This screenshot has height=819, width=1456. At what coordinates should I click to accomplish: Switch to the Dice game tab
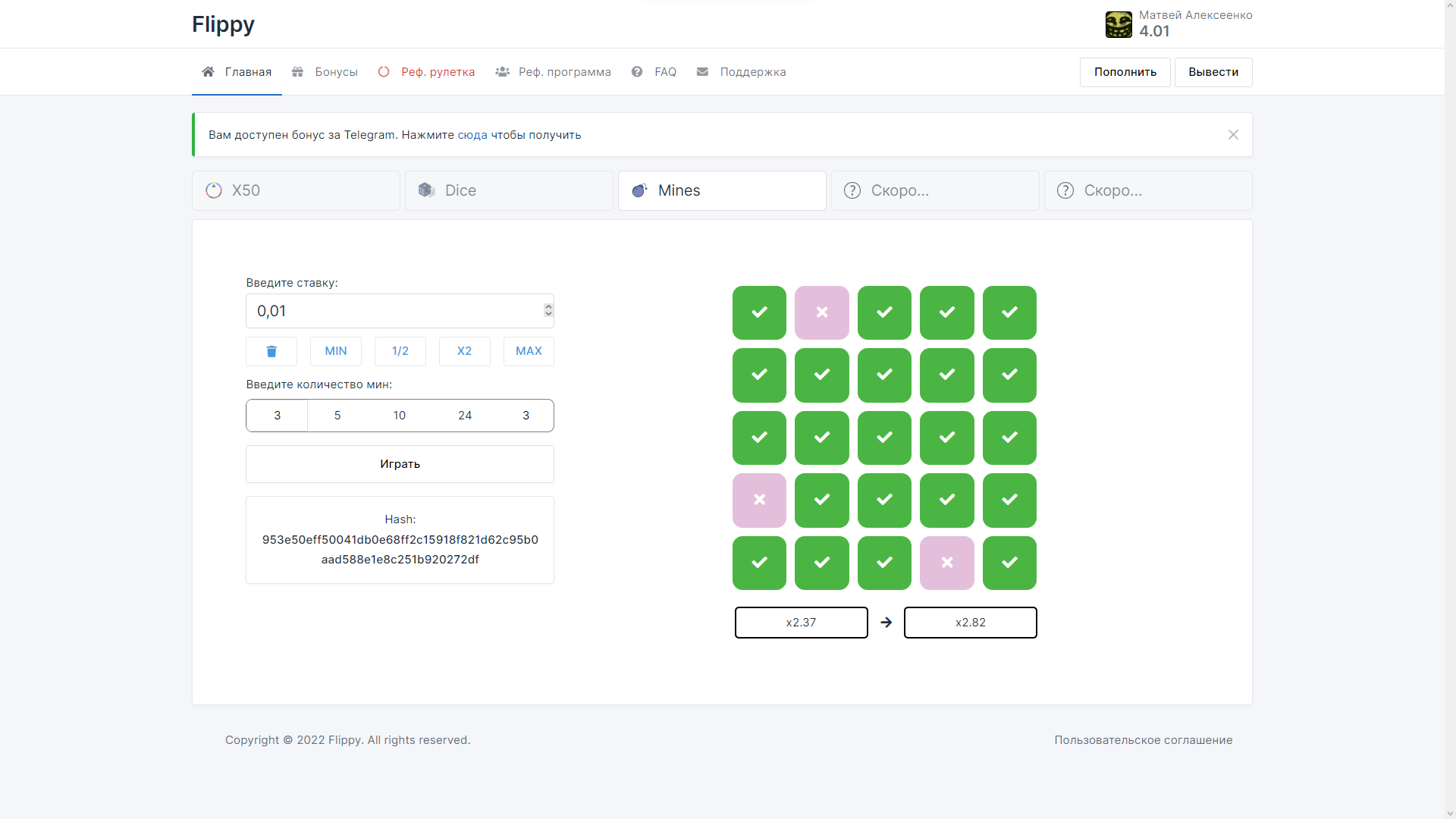(x=508, y=190)
